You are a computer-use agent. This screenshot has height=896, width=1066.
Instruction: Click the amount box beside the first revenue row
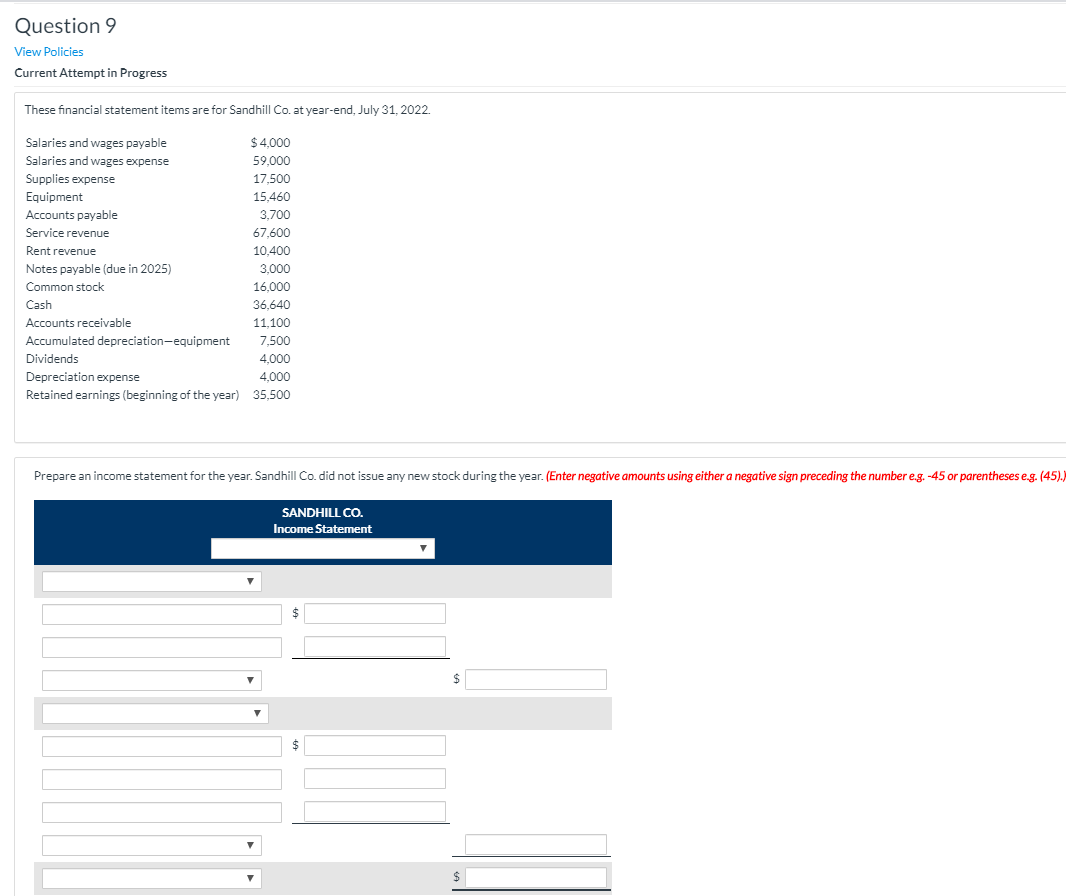(x=374, y=613)
